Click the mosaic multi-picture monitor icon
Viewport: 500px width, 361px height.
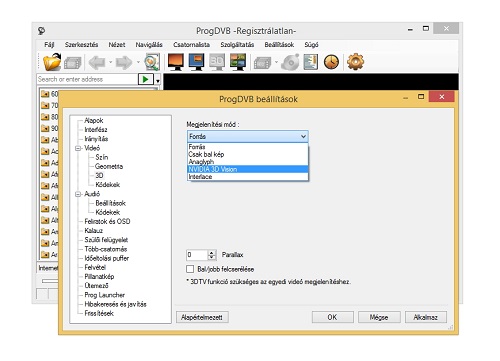238,62
